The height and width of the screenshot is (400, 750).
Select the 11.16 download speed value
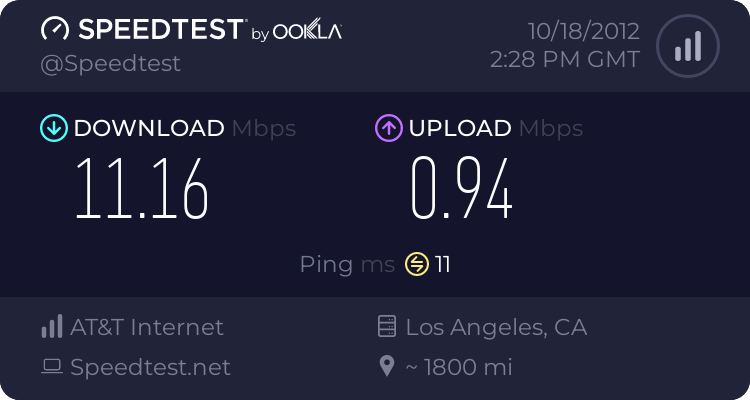pos(142,189)
